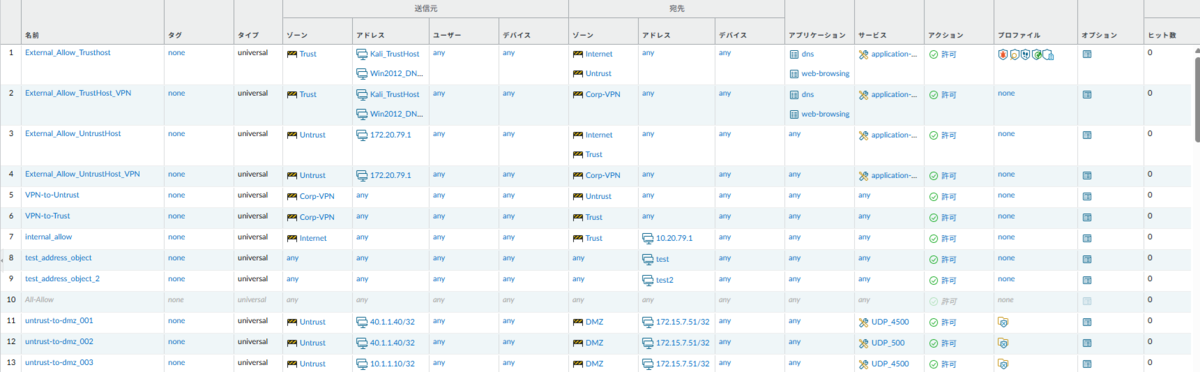1200x372 pixels.
Task: Click web-browsing application icon in External_Allow_TrustHost_VPN rule
Action: 794,114
